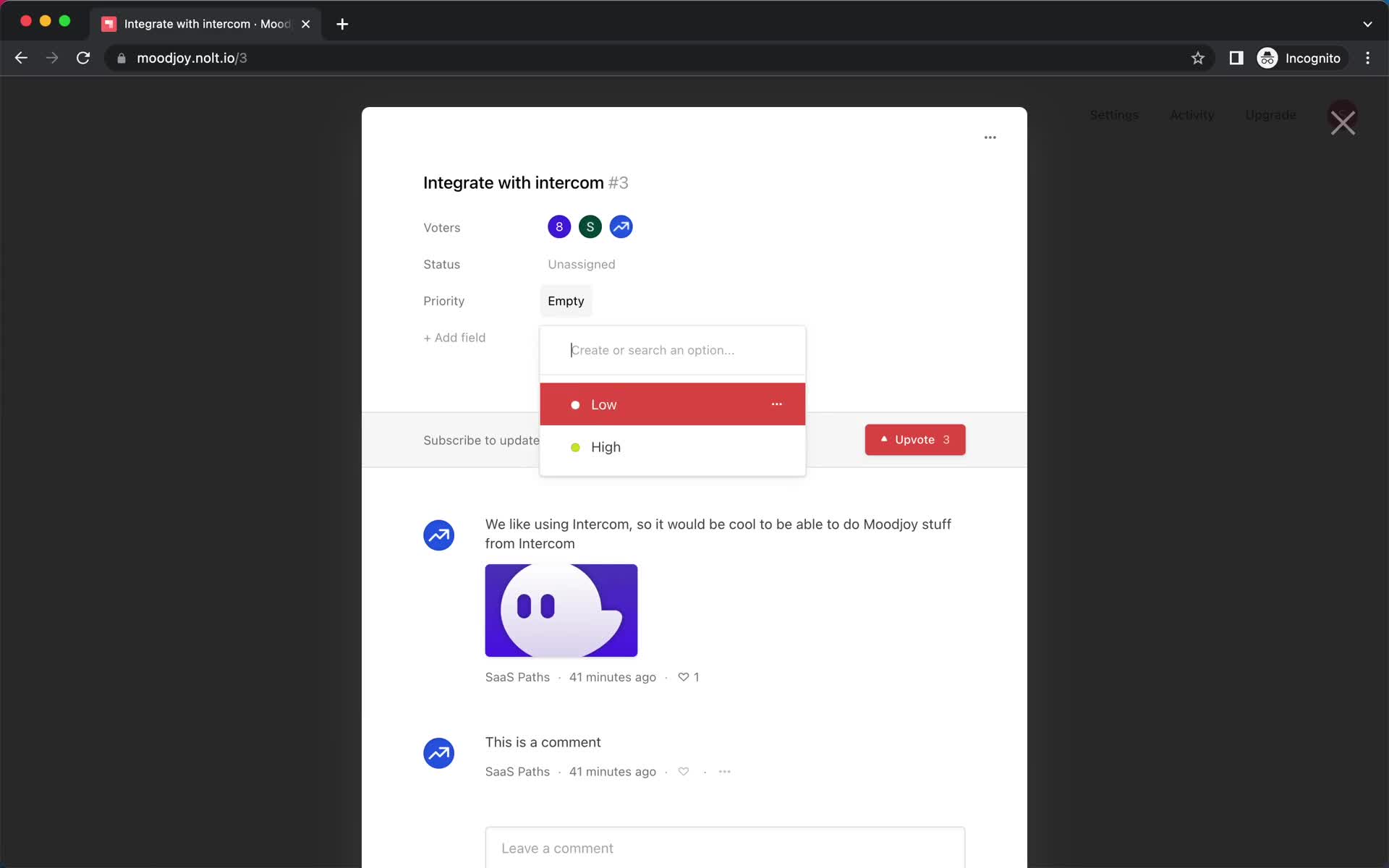
Task: Click the comment overflow three-dot icon
Action: click(724, 771)
